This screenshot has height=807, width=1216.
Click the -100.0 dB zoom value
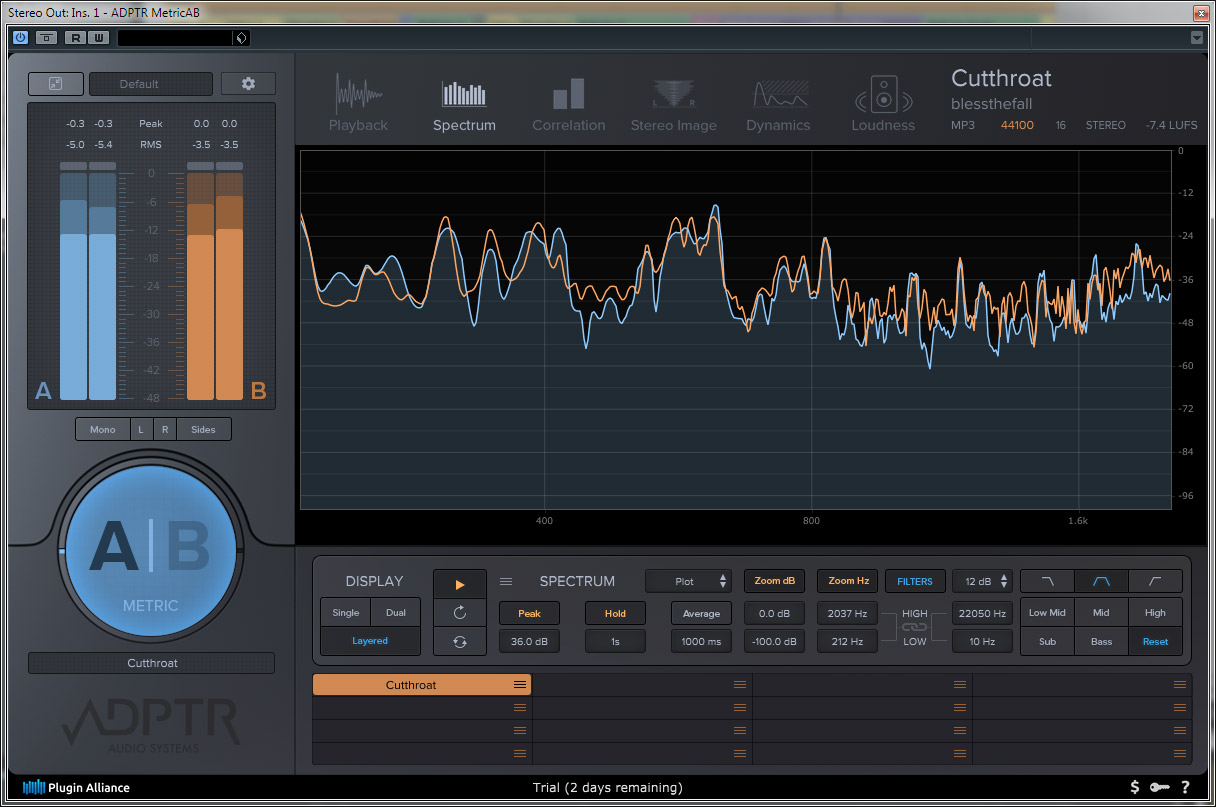tap(775, 642)
